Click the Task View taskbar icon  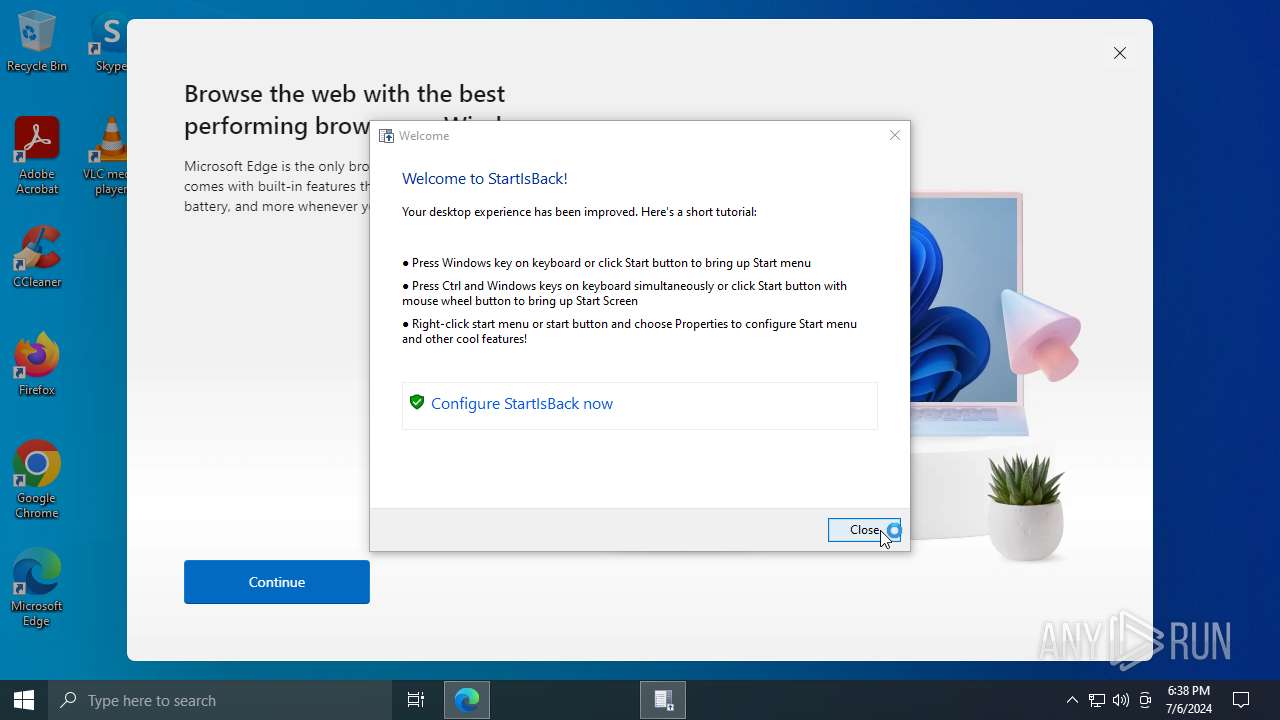tap(416, 700)
